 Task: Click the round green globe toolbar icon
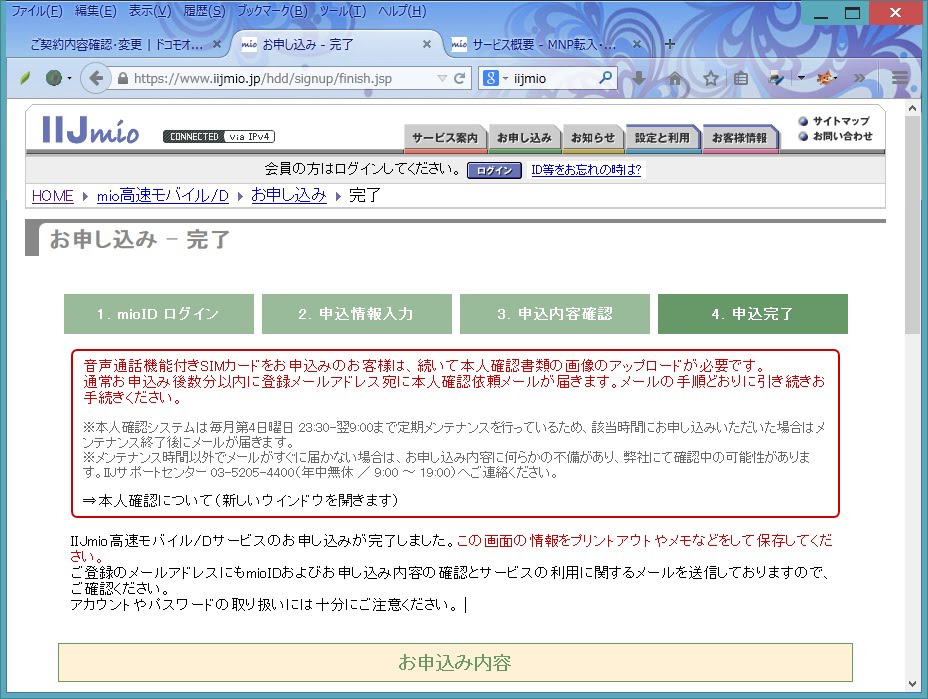click(x=54, y=78)
